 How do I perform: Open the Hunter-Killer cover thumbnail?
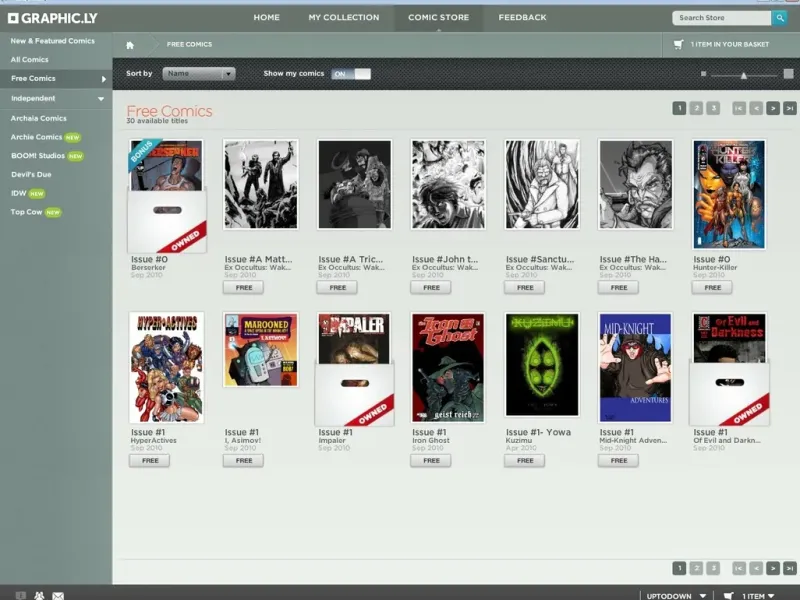click(x=729, y=195)
